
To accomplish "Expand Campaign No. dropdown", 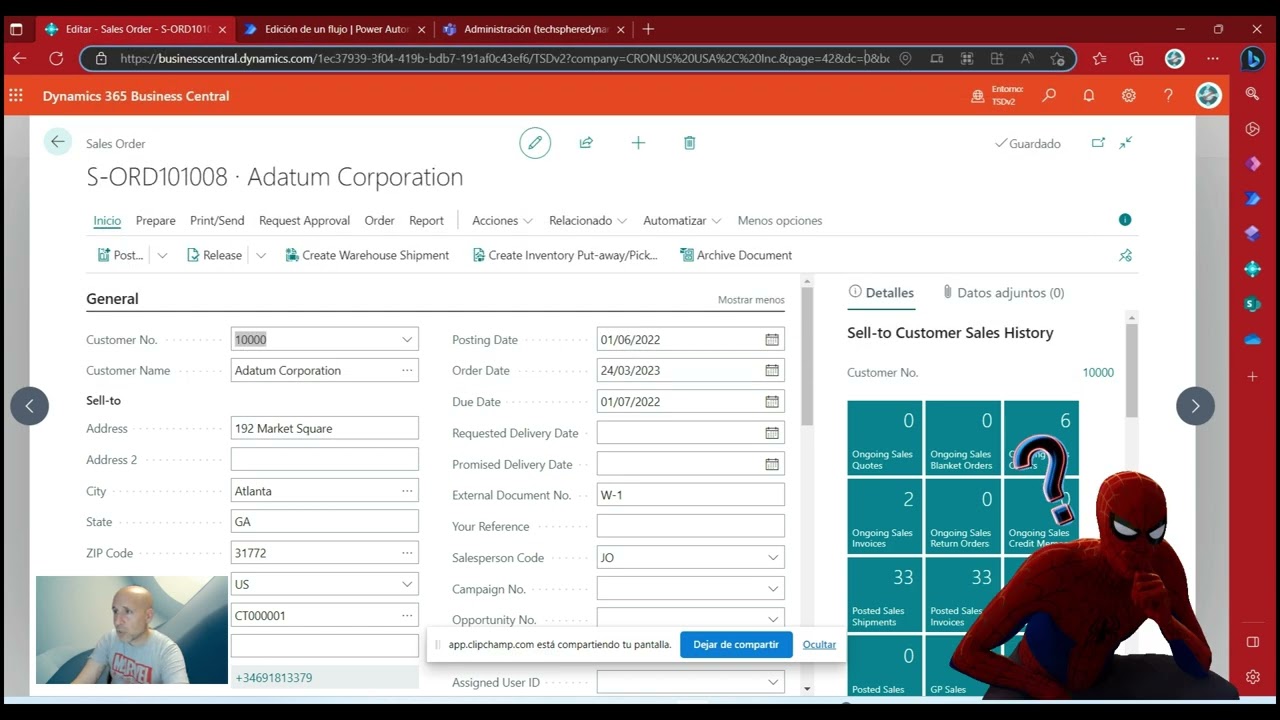I will tap(773, 589).
